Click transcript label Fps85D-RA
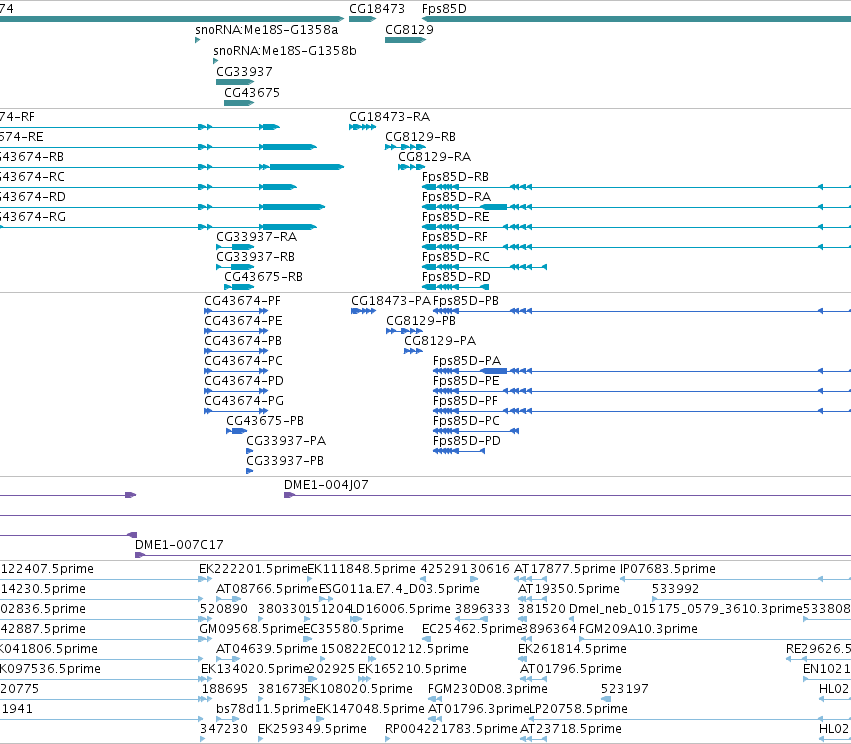This screenshot has width=851, height=744. (456, 196)
